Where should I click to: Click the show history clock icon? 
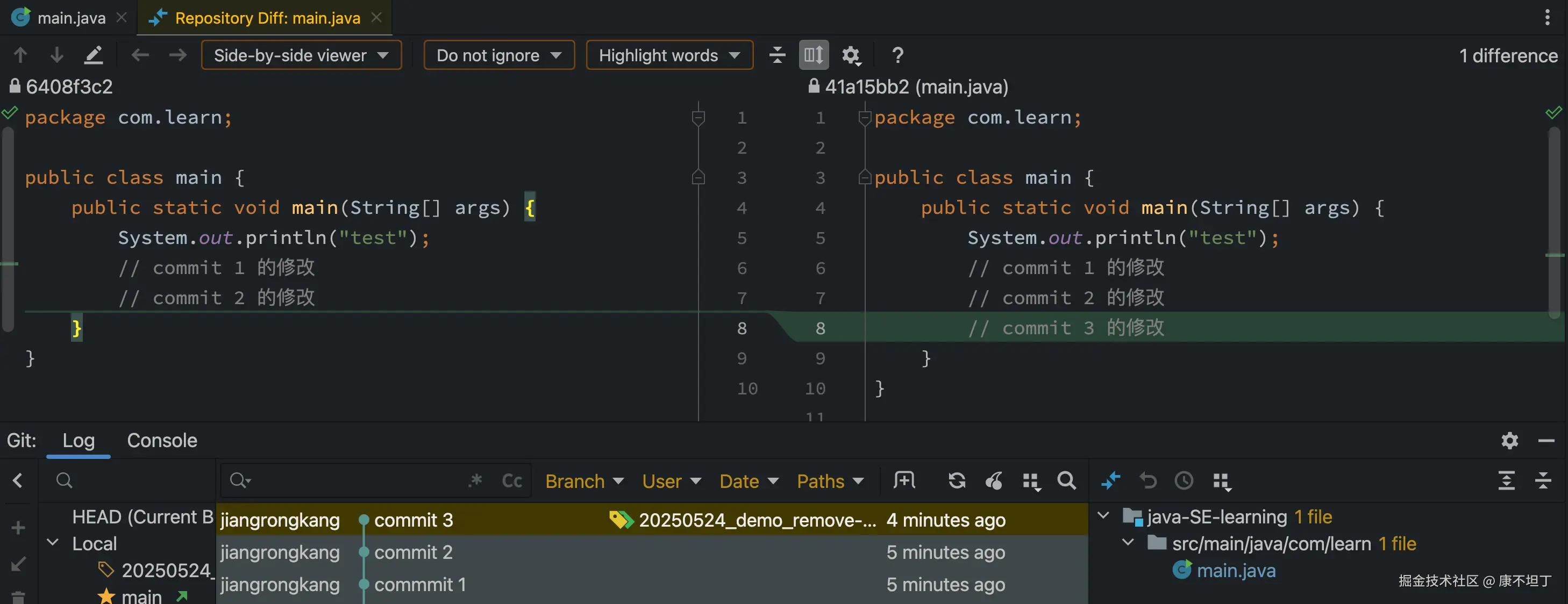1184,480
